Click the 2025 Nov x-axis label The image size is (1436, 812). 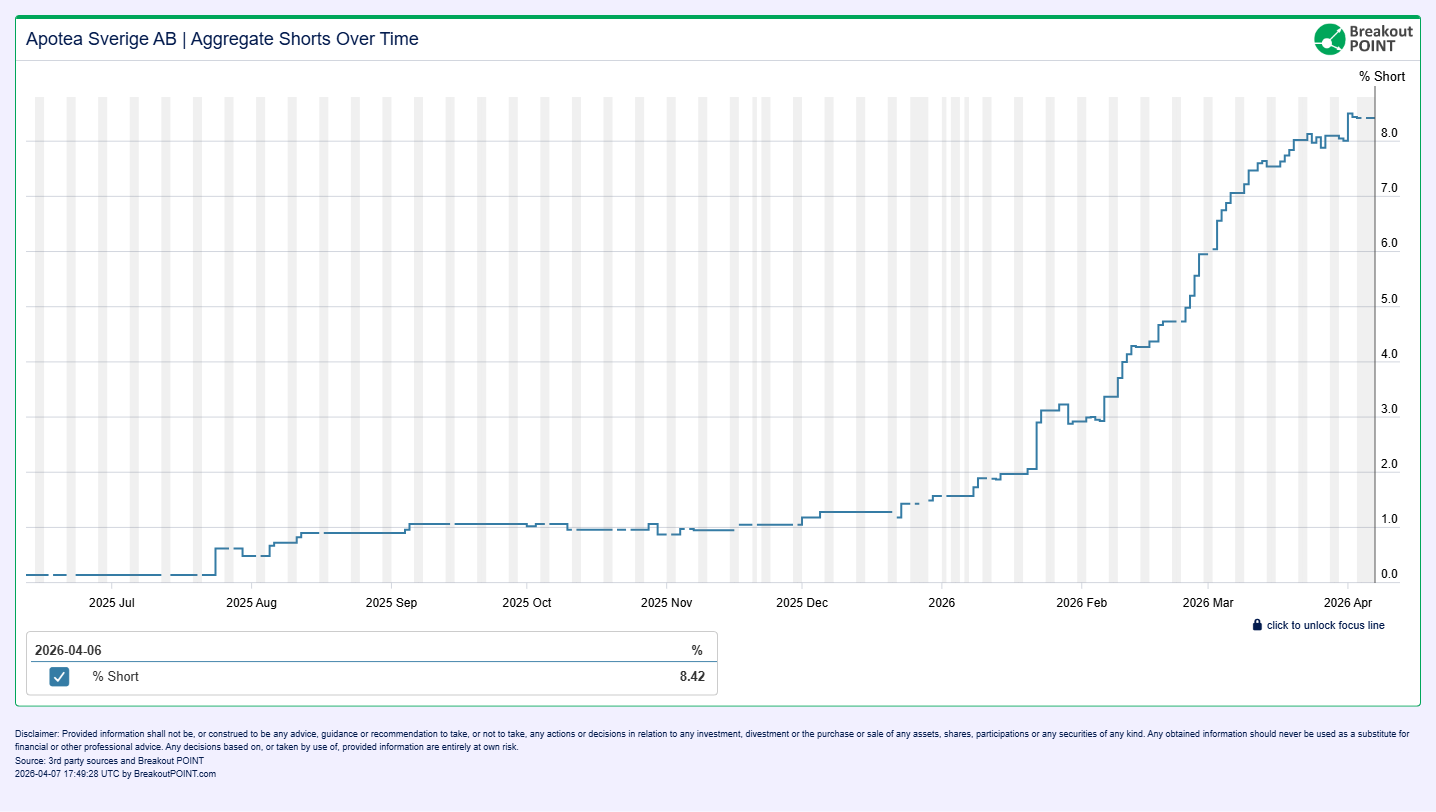point(666,603)
